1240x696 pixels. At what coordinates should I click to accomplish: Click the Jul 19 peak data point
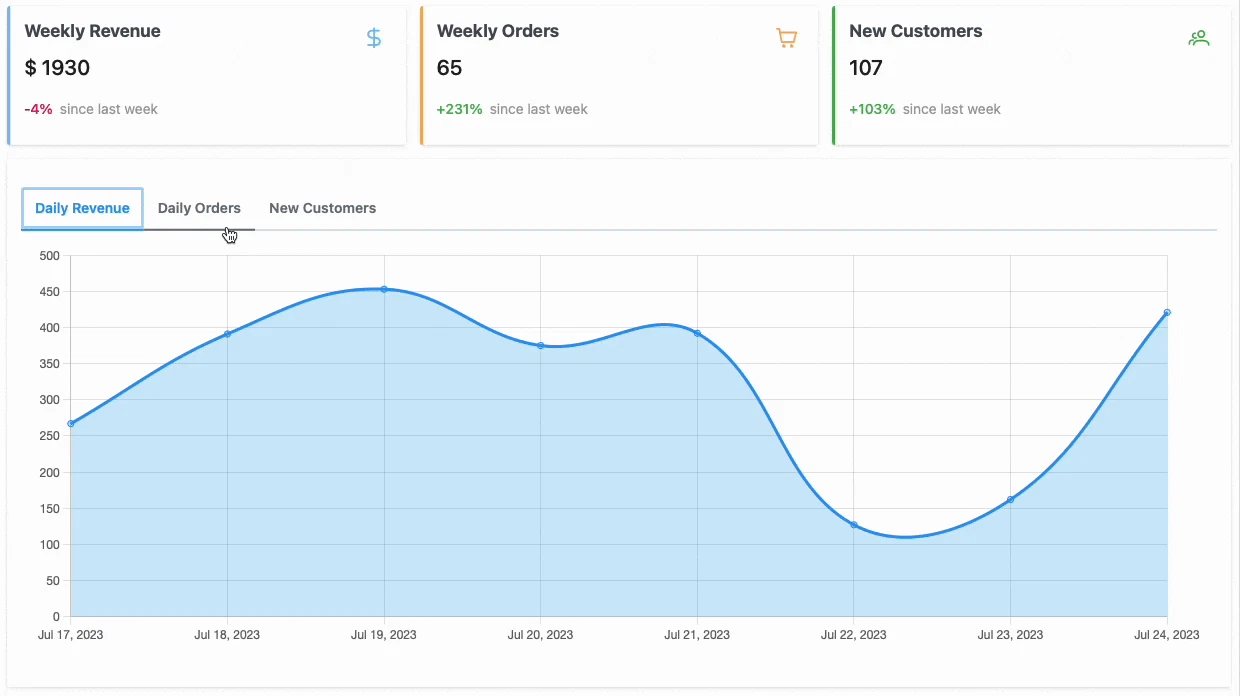point(384,289)
